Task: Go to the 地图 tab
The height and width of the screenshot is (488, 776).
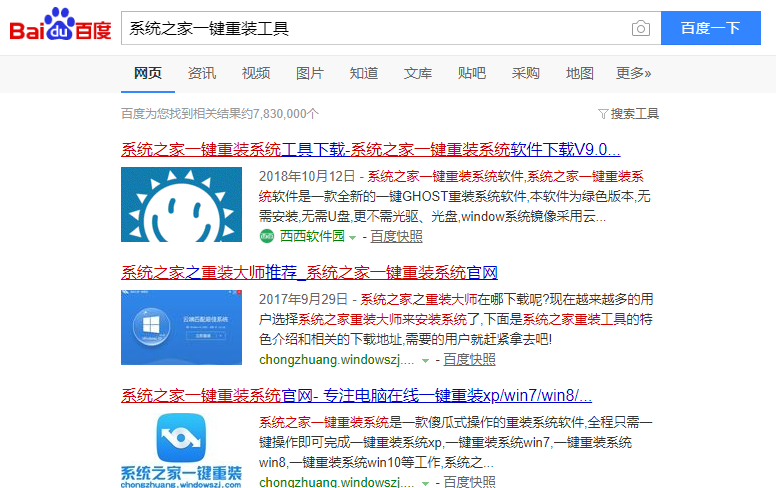Action: [x=579, y=73]
